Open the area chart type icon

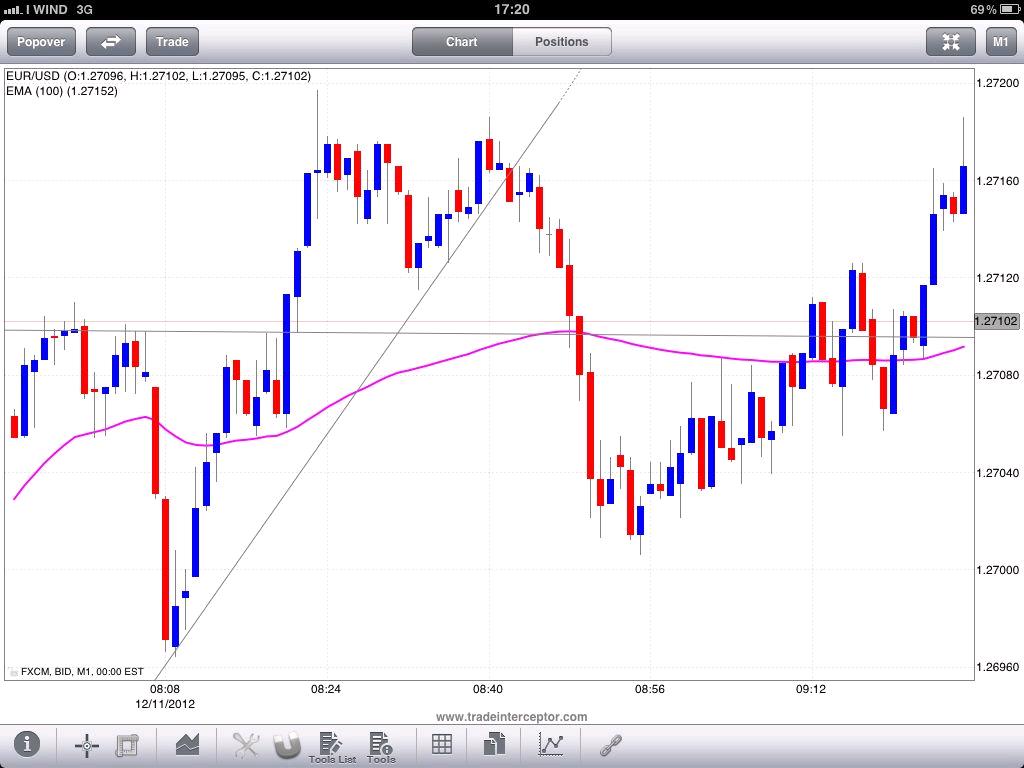point(187,744)
